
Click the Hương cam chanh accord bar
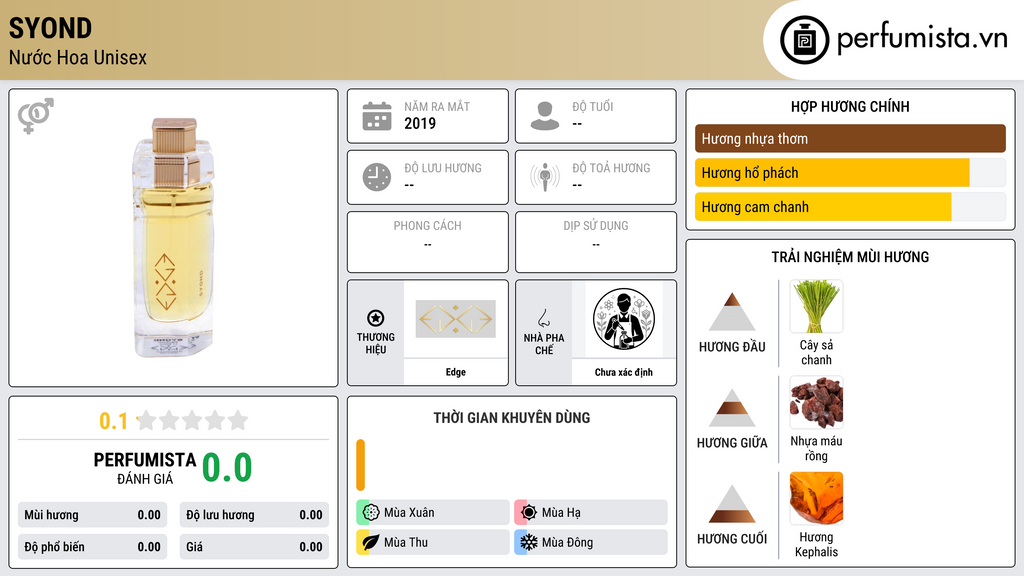pos(850,207)
